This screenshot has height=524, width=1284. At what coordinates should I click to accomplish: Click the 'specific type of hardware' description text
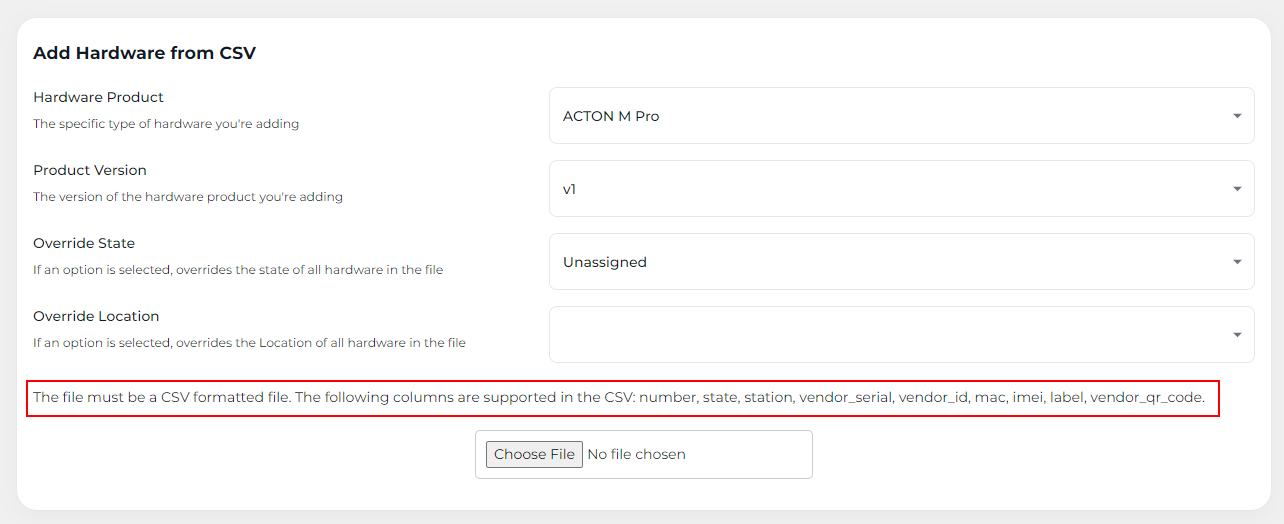pos(166,124)
